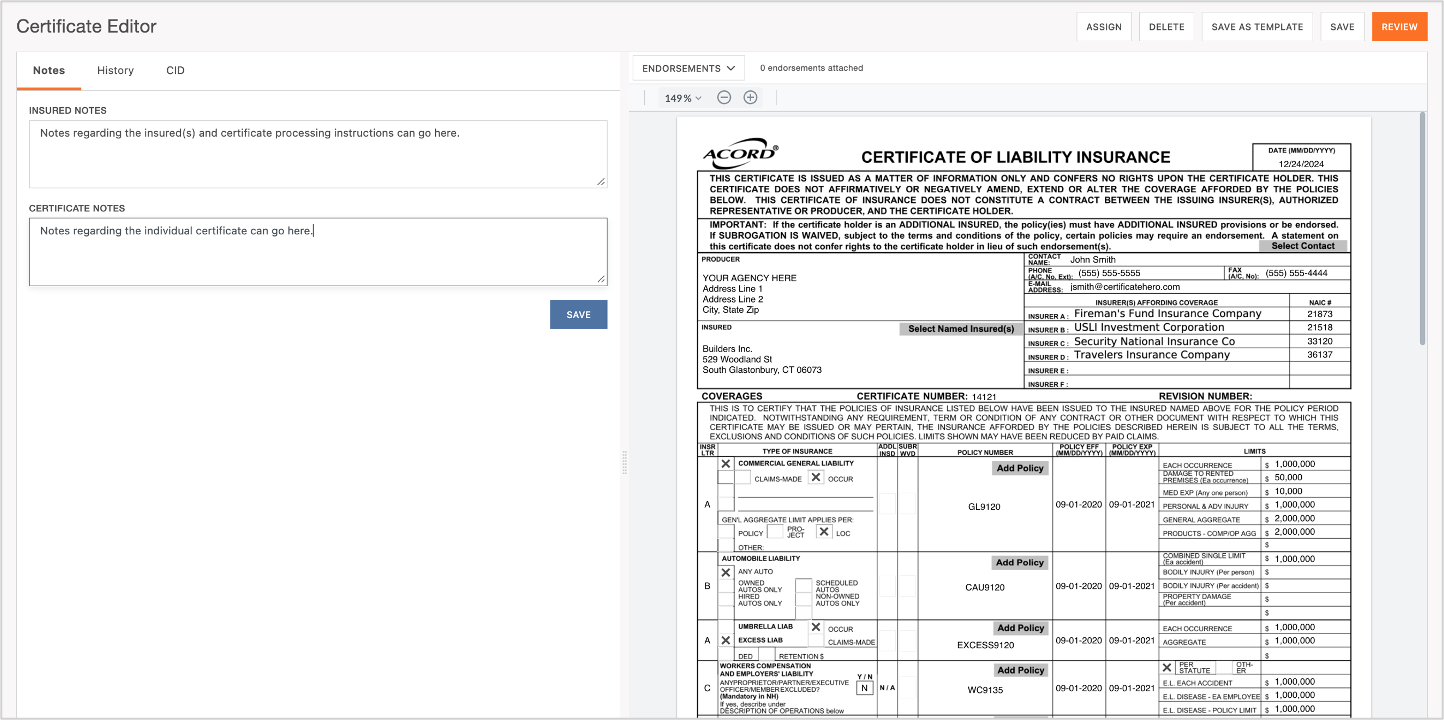Uncheck the Occur checkbox for Commercial General Liability
The width and height of the screenshot is (1444, 720).
(x=815, y=478)
